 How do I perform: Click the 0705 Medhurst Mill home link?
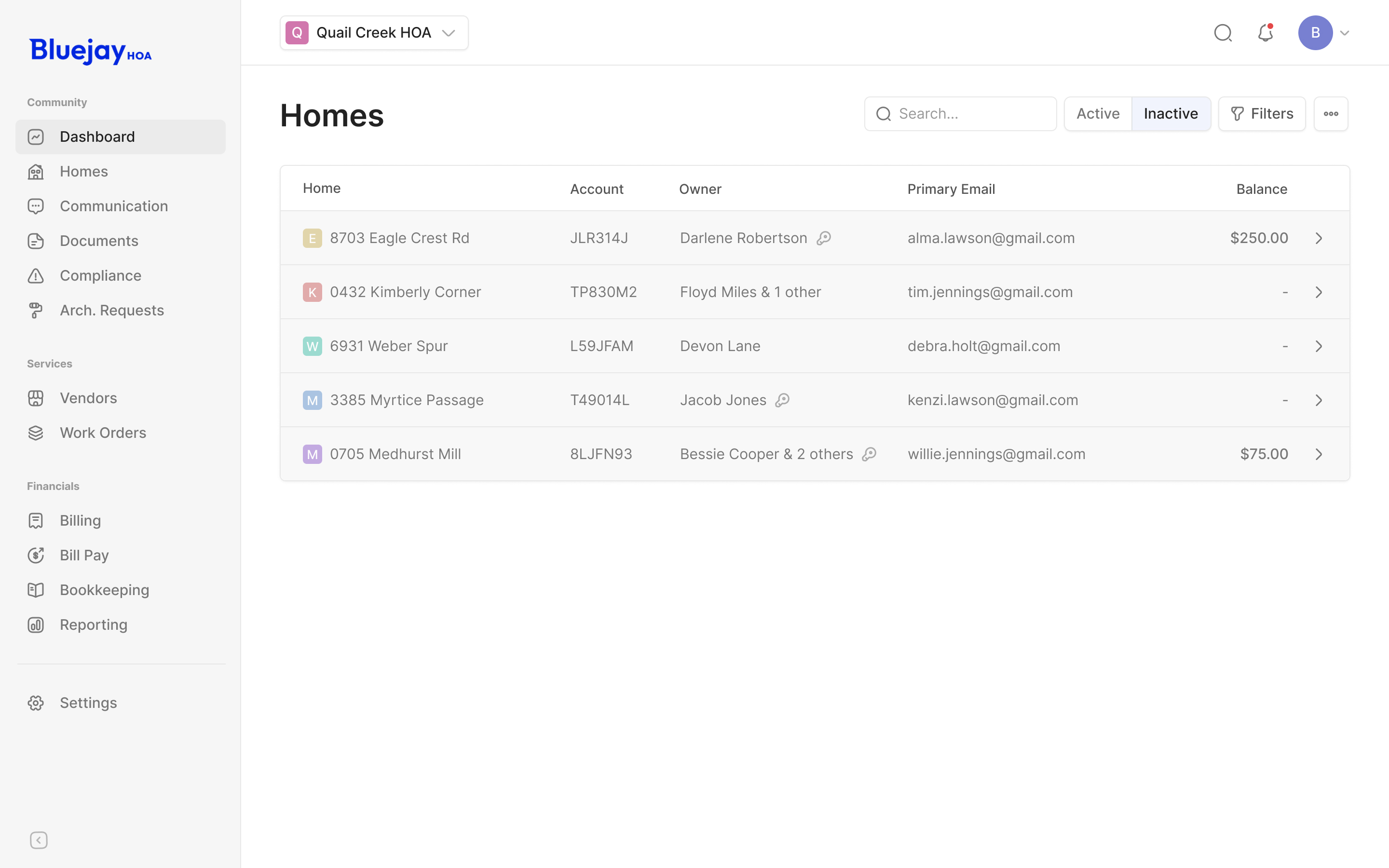pos(395,454)
